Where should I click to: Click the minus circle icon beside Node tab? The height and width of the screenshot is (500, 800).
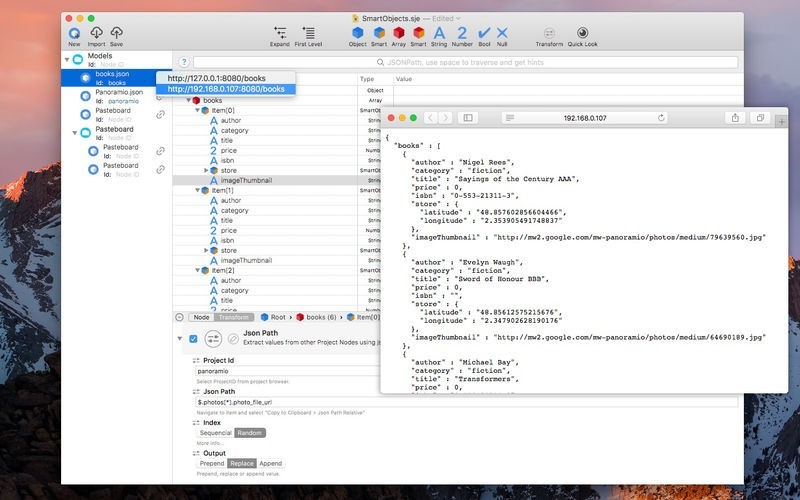(179, 317)
